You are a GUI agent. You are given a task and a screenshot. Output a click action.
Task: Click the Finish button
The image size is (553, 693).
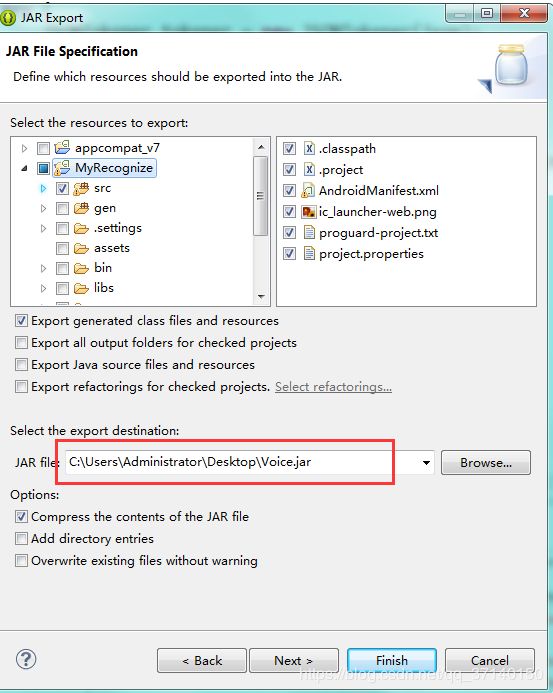[392, 660]
